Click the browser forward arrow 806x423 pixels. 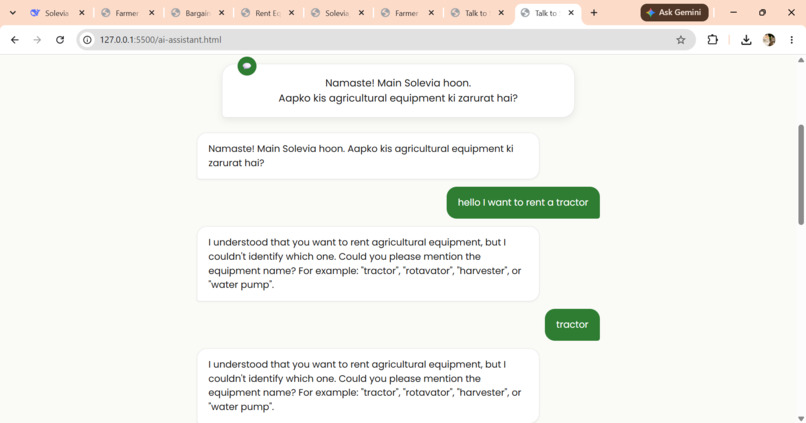(x=37, y=40)
